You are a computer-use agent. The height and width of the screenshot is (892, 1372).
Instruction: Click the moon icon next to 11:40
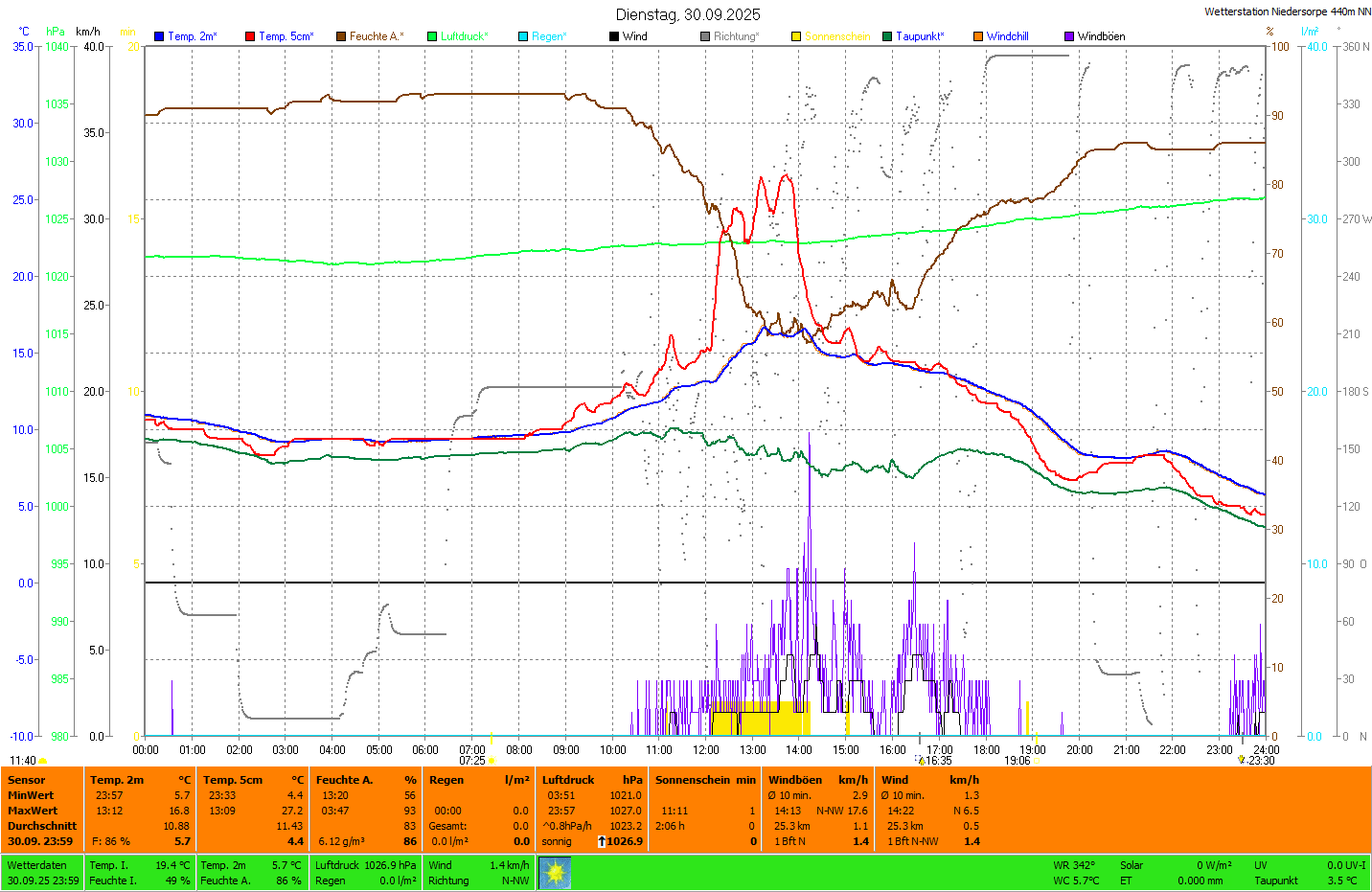click(x=43, y=761)
